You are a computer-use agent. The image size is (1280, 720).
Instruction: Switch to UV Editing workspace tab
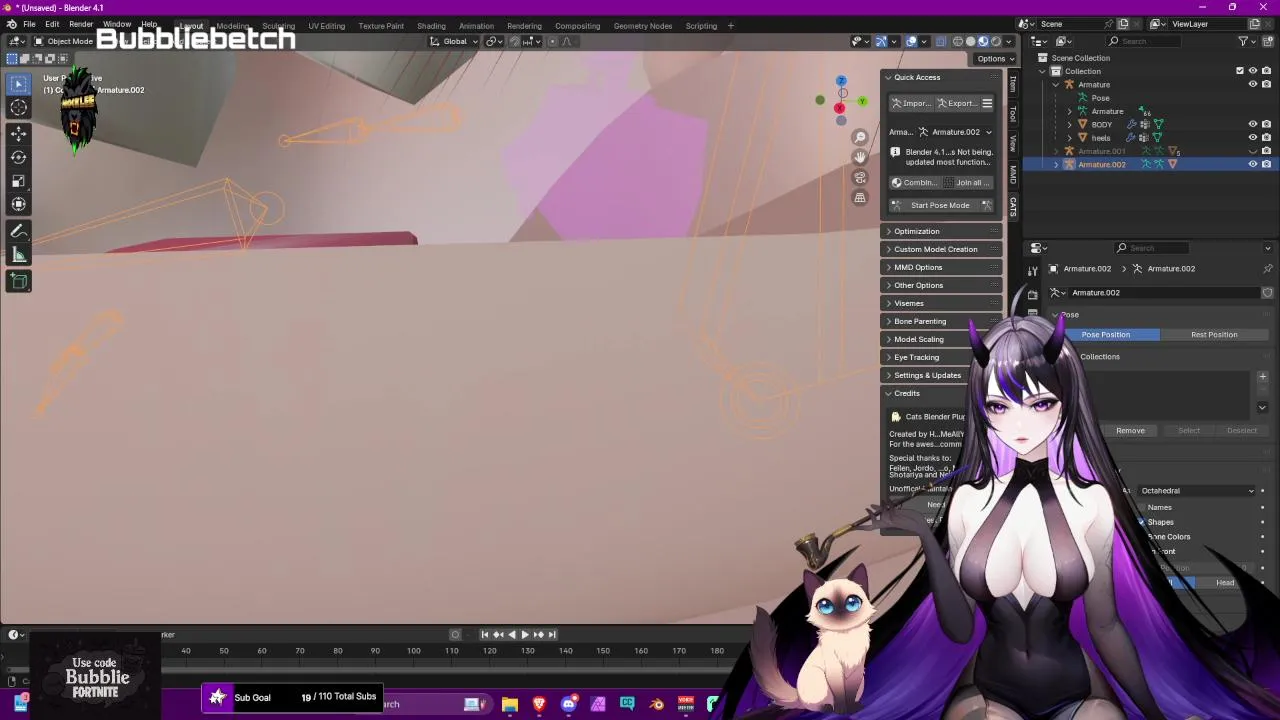point(326,25)
